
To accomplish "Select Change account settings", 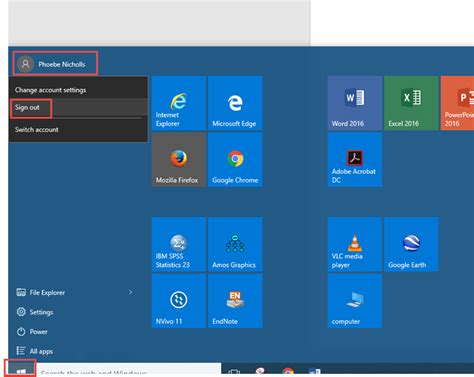I will click(x=78, y=90).
